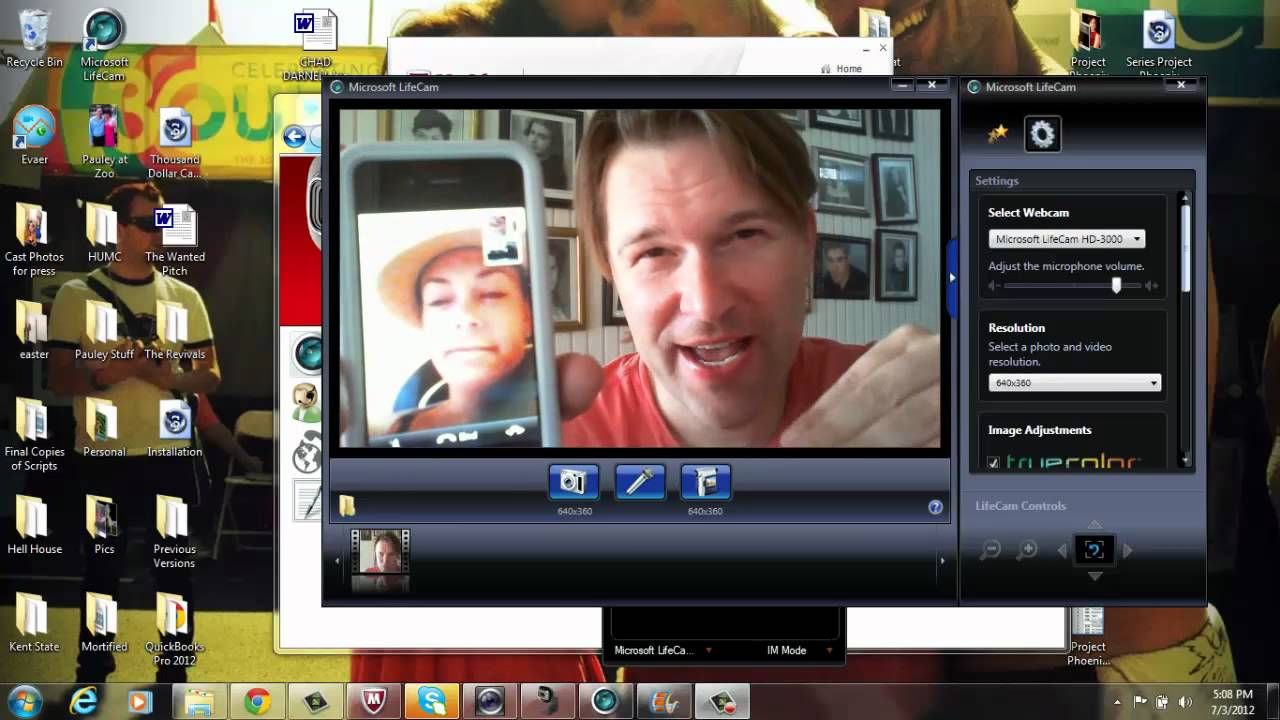Viewport: 1280px width, 720px height.
Task: Collapse the dashboard with the blue side arrow
Action: [x=952, y=277]
